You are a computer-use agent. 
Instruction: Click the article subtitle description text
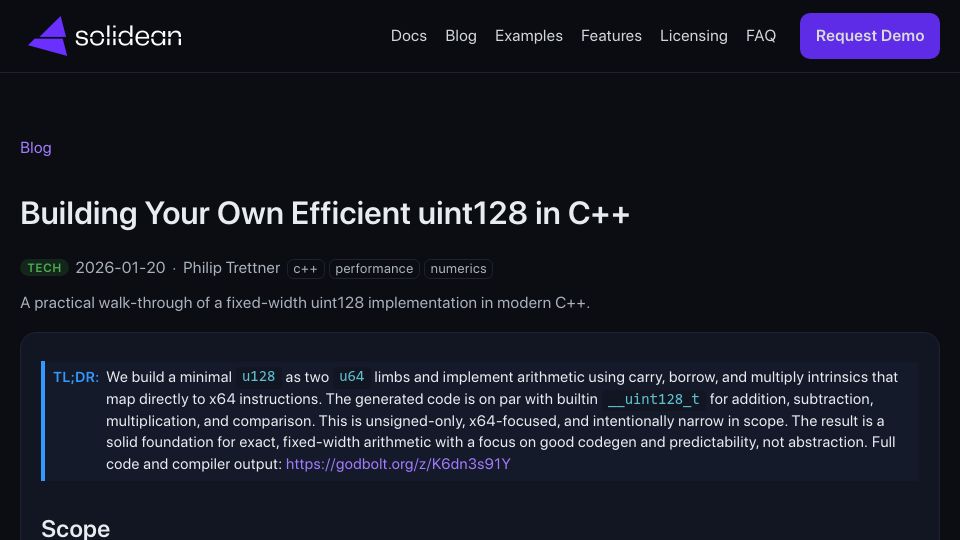(305, 303)
